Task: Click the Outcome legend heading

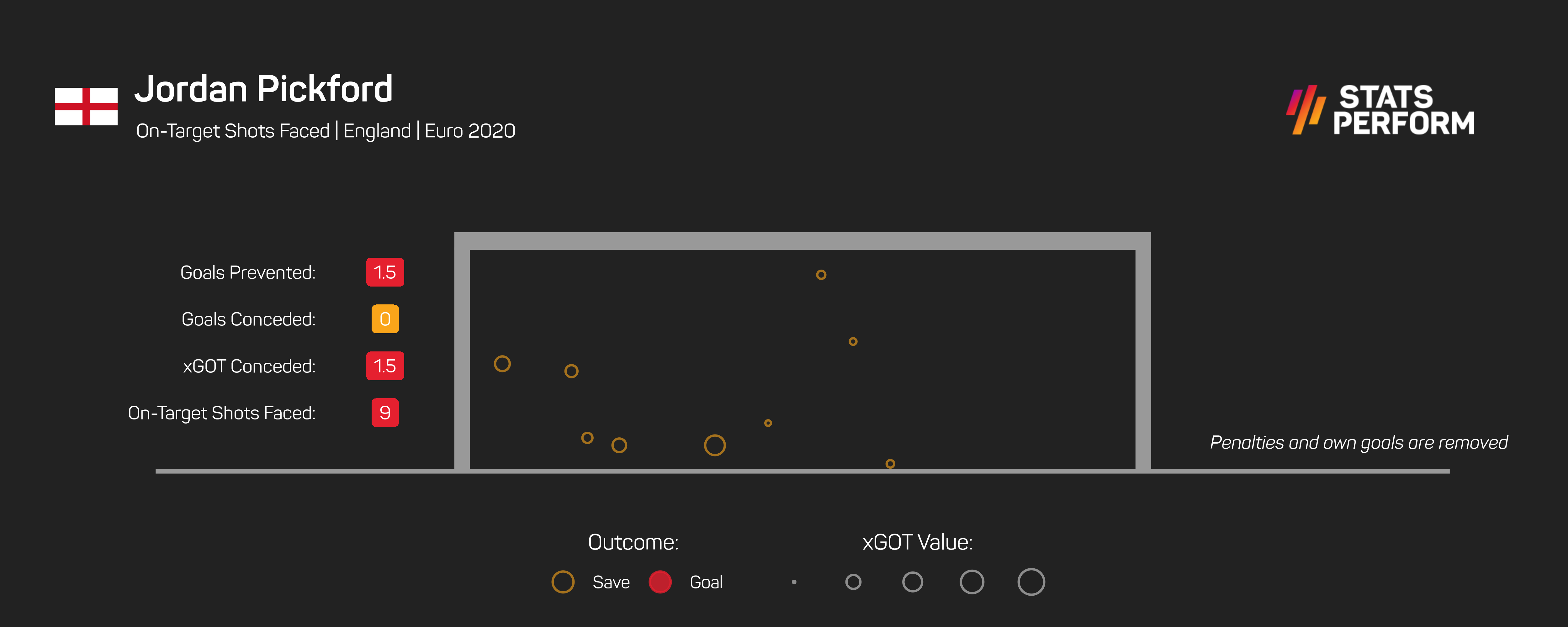Action: coord(633,542)
